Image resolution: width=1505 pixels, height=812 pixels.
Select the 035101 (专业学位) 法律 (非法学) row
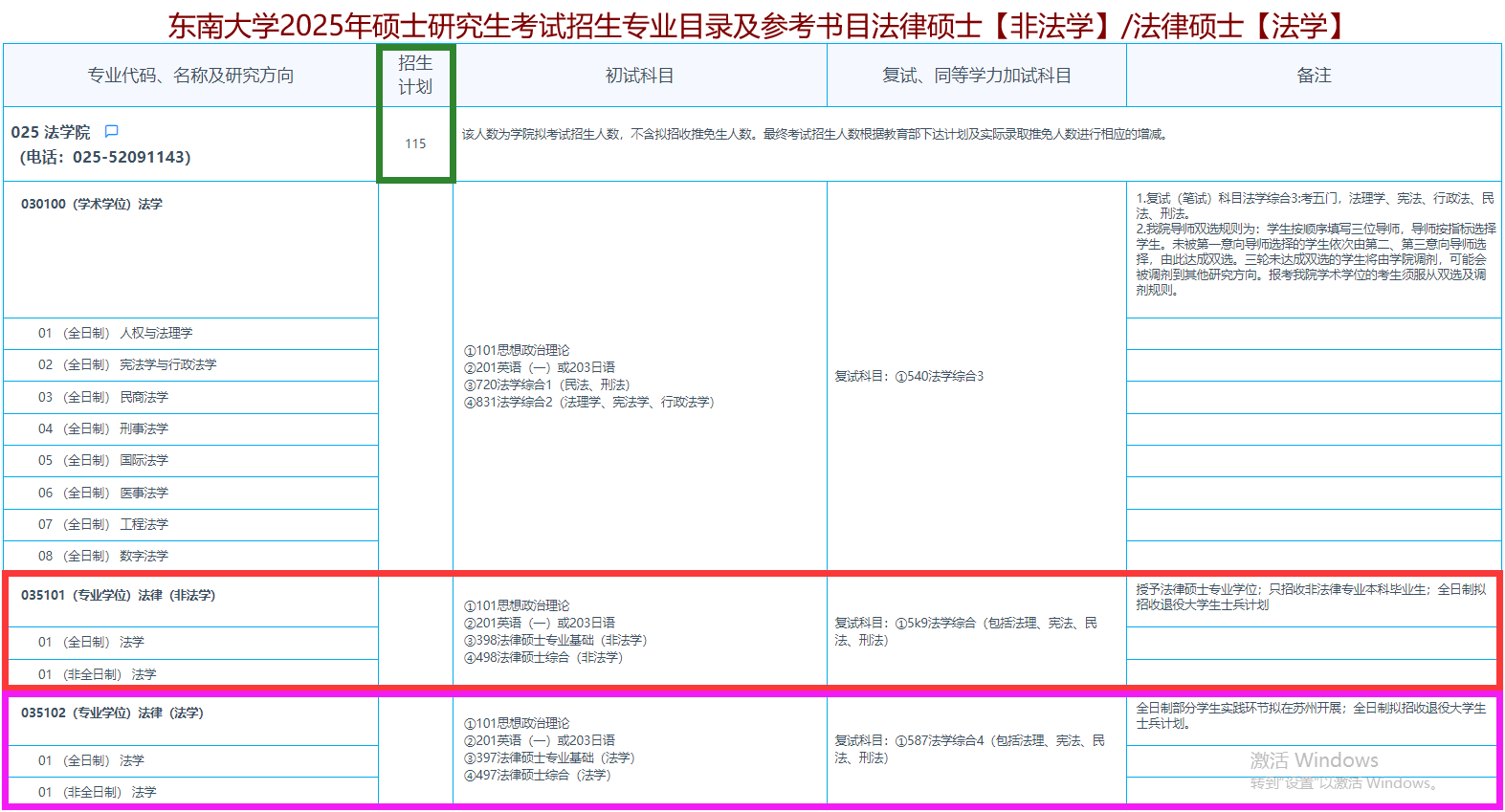(x=118, y=595)
